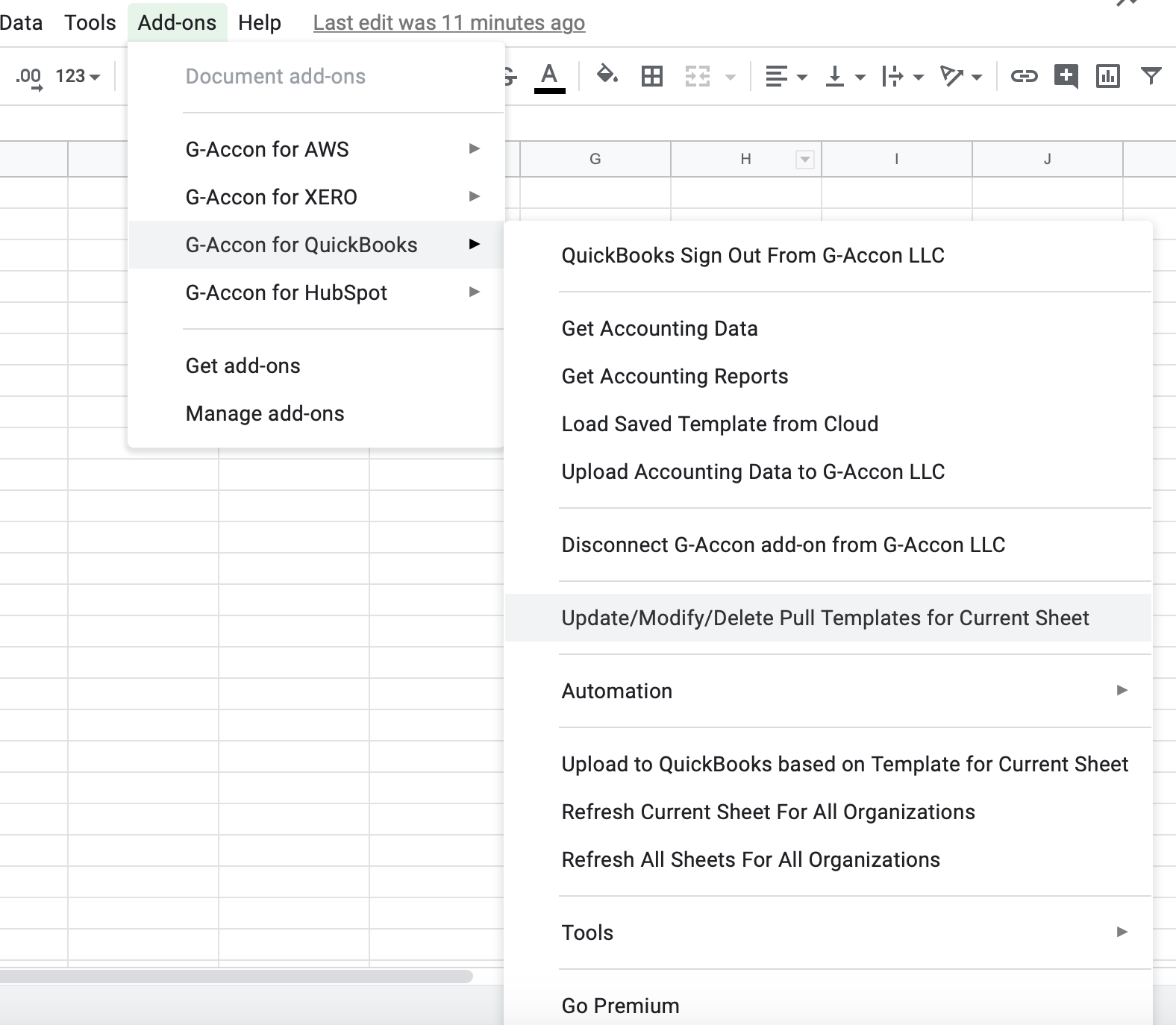Click the create filter icon
The image size is (1176, 1025).
pos(1151,75)
